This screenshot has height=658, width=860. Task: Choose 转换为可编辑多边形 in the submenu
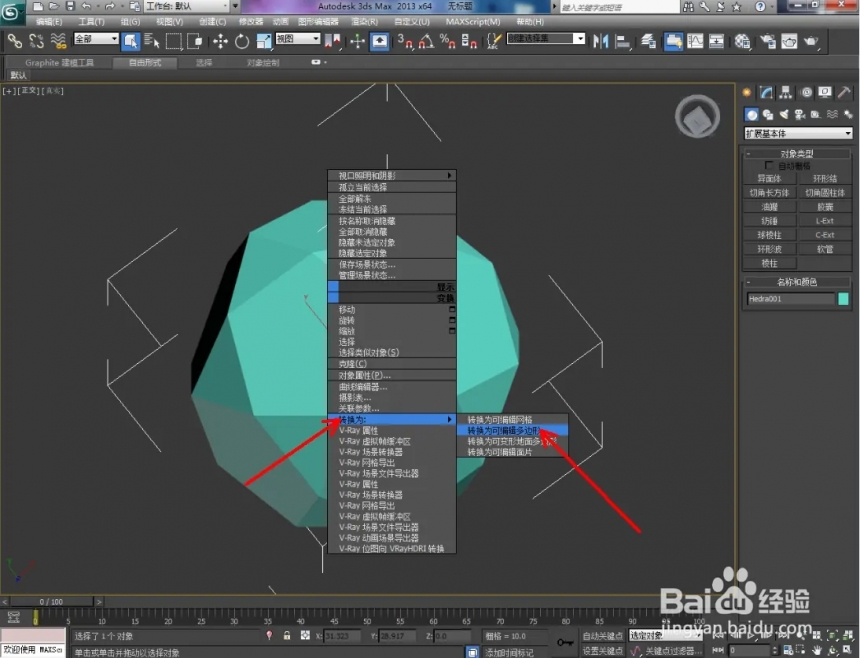click(512, 430)
